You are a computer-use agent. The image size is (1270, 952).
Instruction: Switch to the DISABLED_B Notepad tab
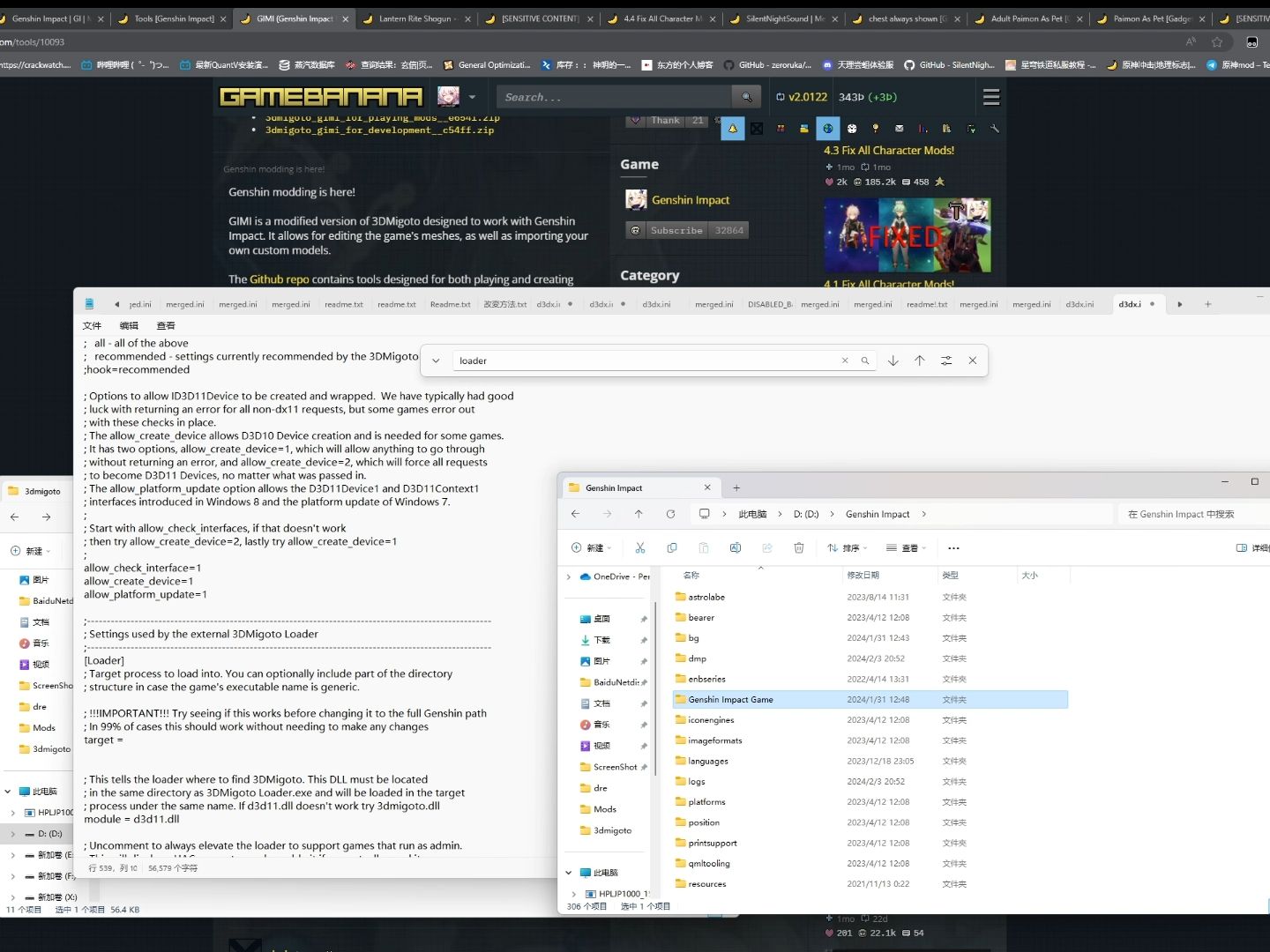[x=769, y=304]
